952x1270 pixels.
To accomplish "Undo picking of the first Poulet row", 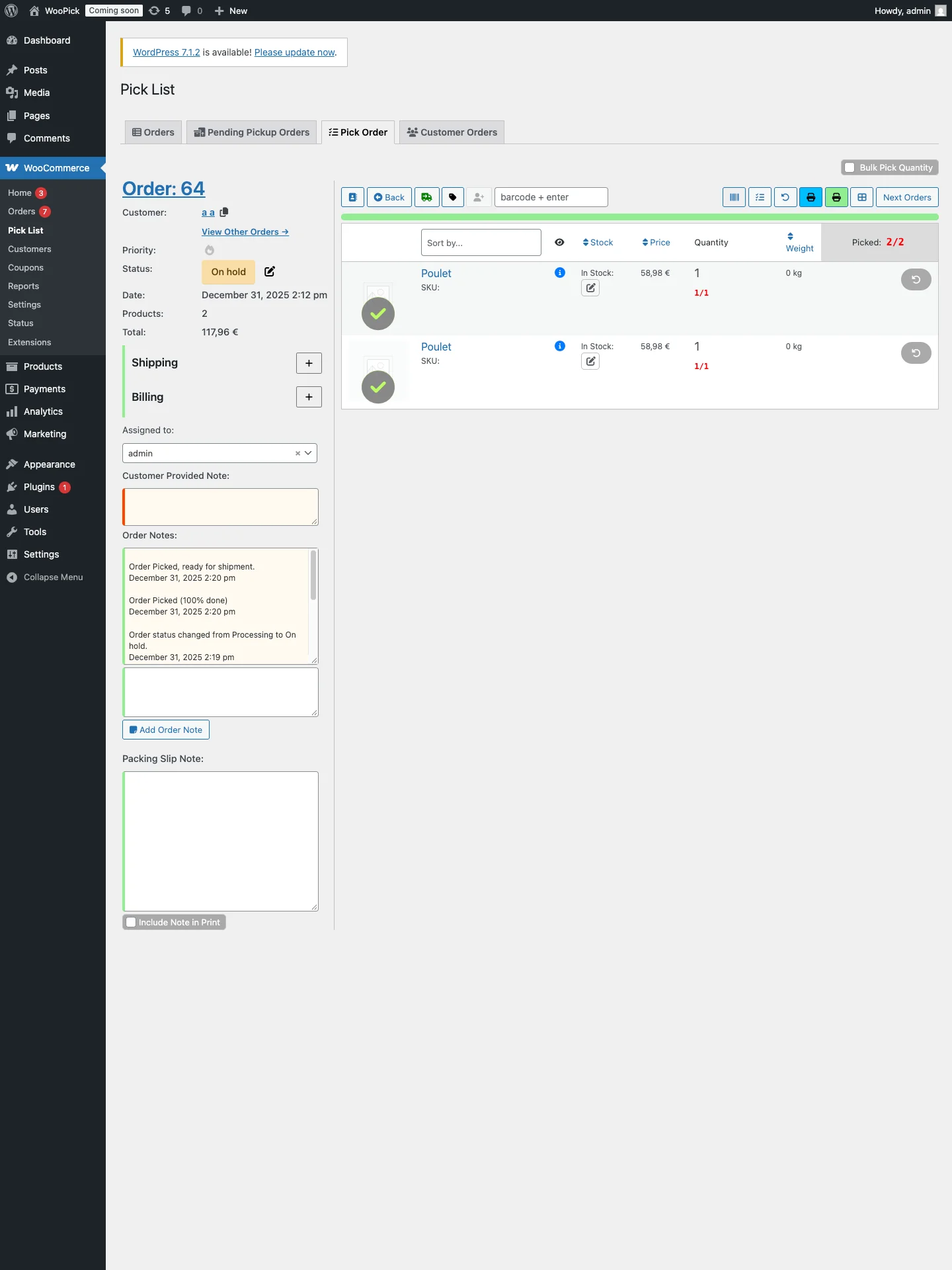I will click(916, 280).
